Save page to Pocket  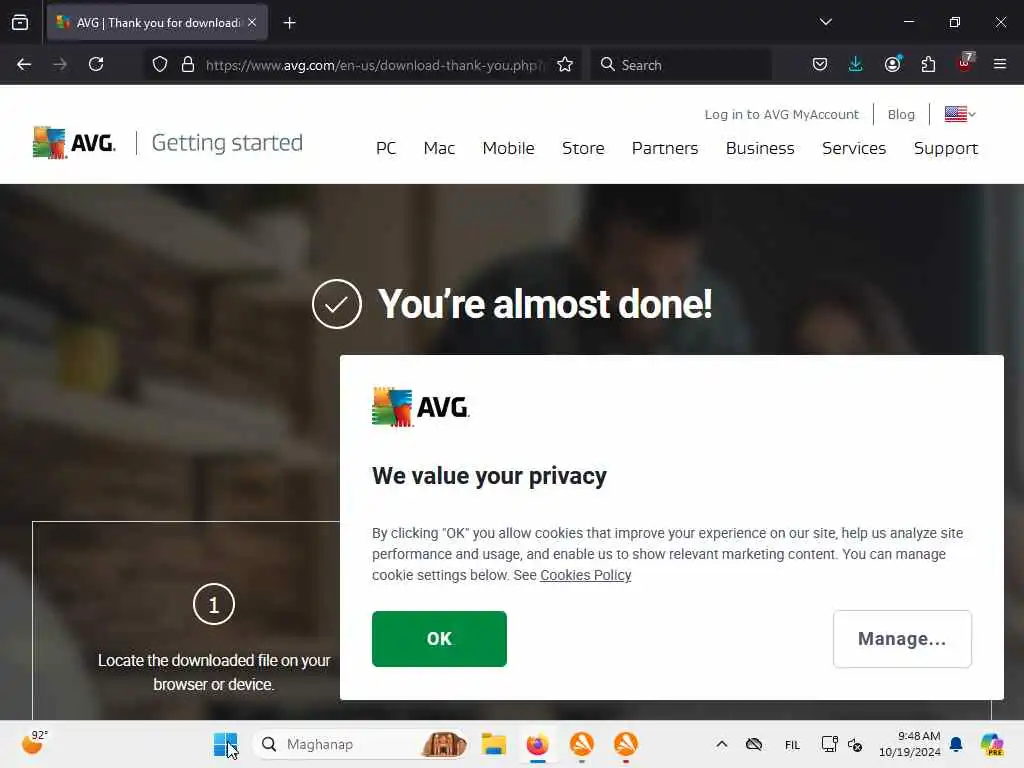pyautogui.click(x=820, y=65)
